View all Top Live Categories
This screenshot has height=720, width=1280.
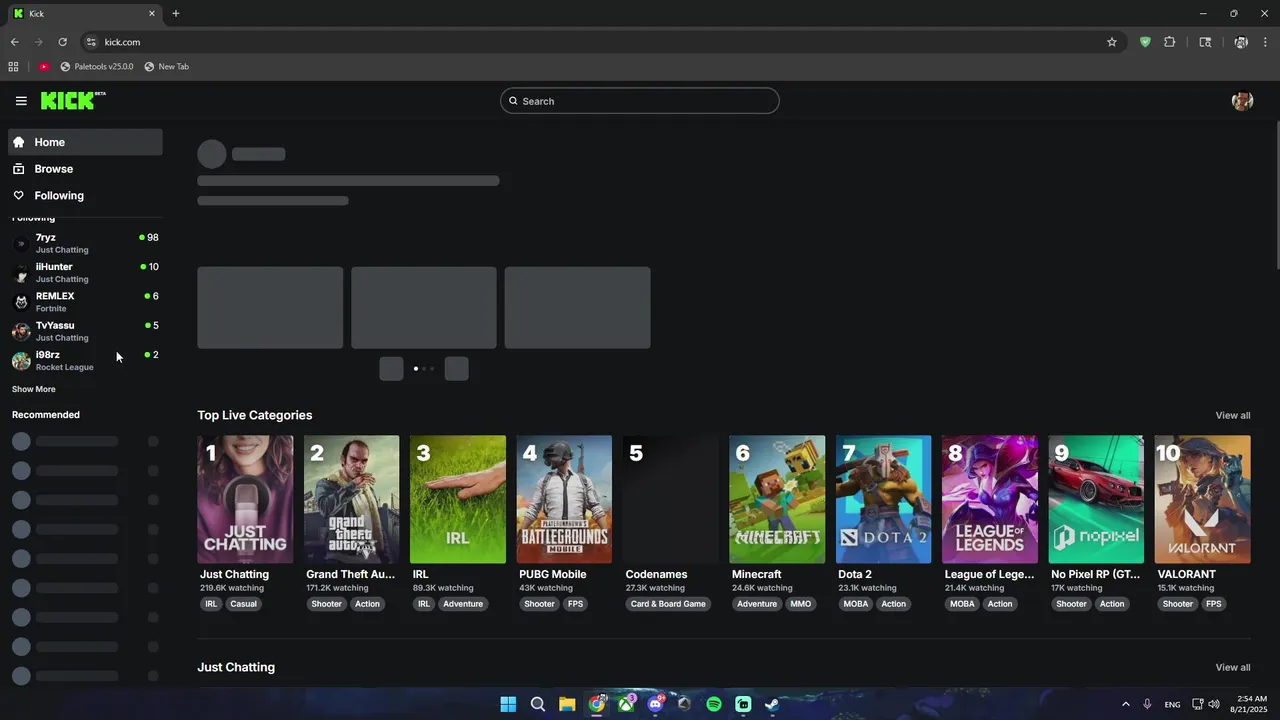[1233, 415]
